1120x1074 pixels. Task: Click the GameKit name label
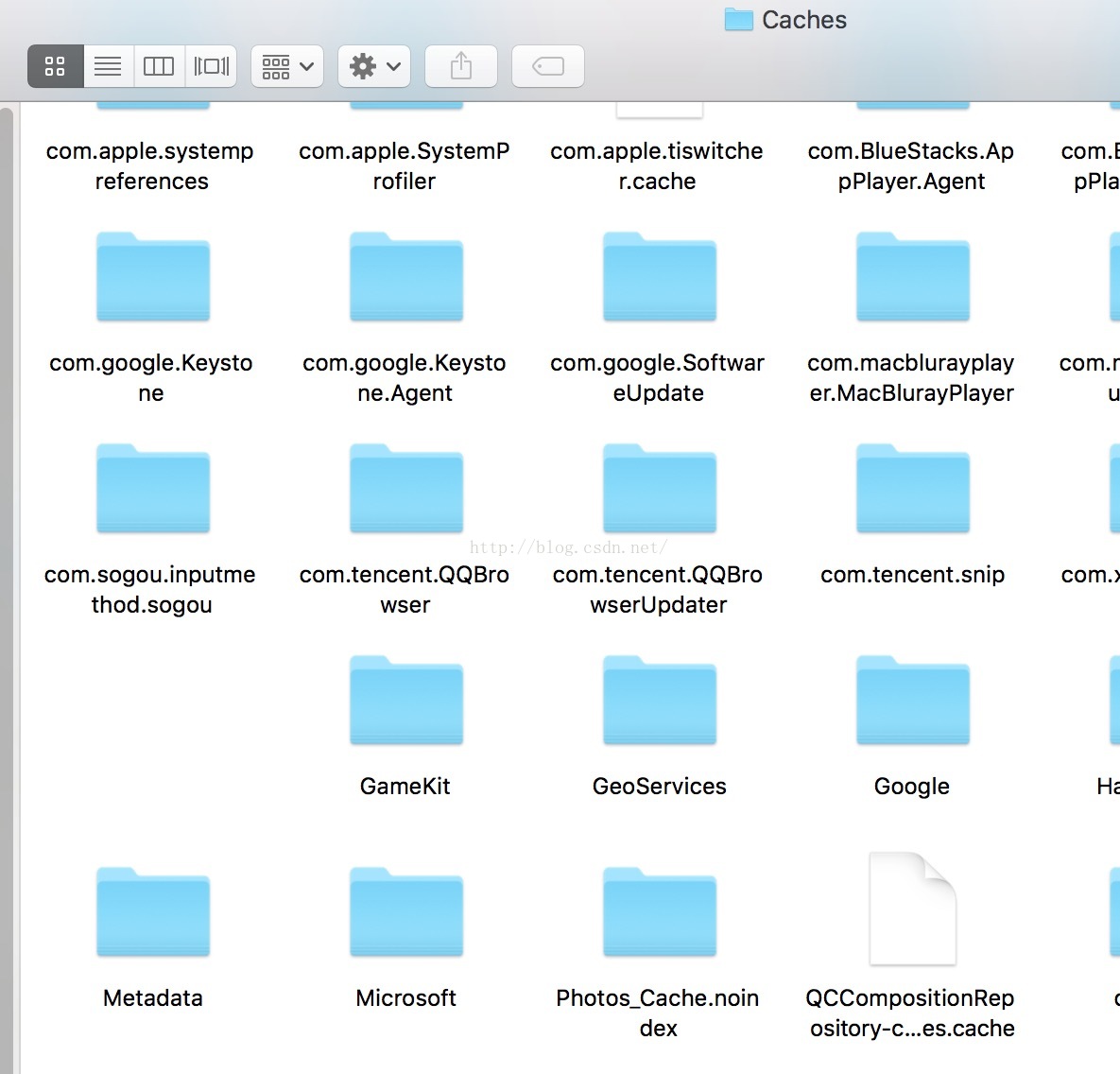coord(405,786)
